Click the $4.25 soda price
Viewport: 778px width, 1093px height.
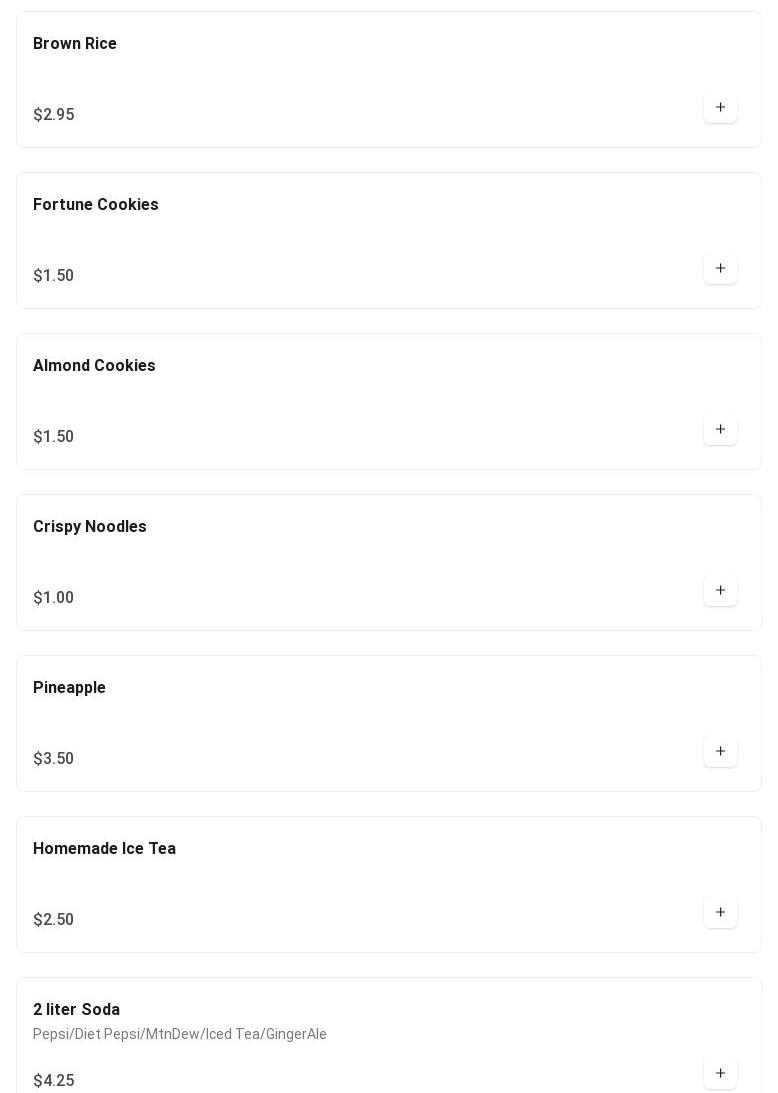(54, 1080)
